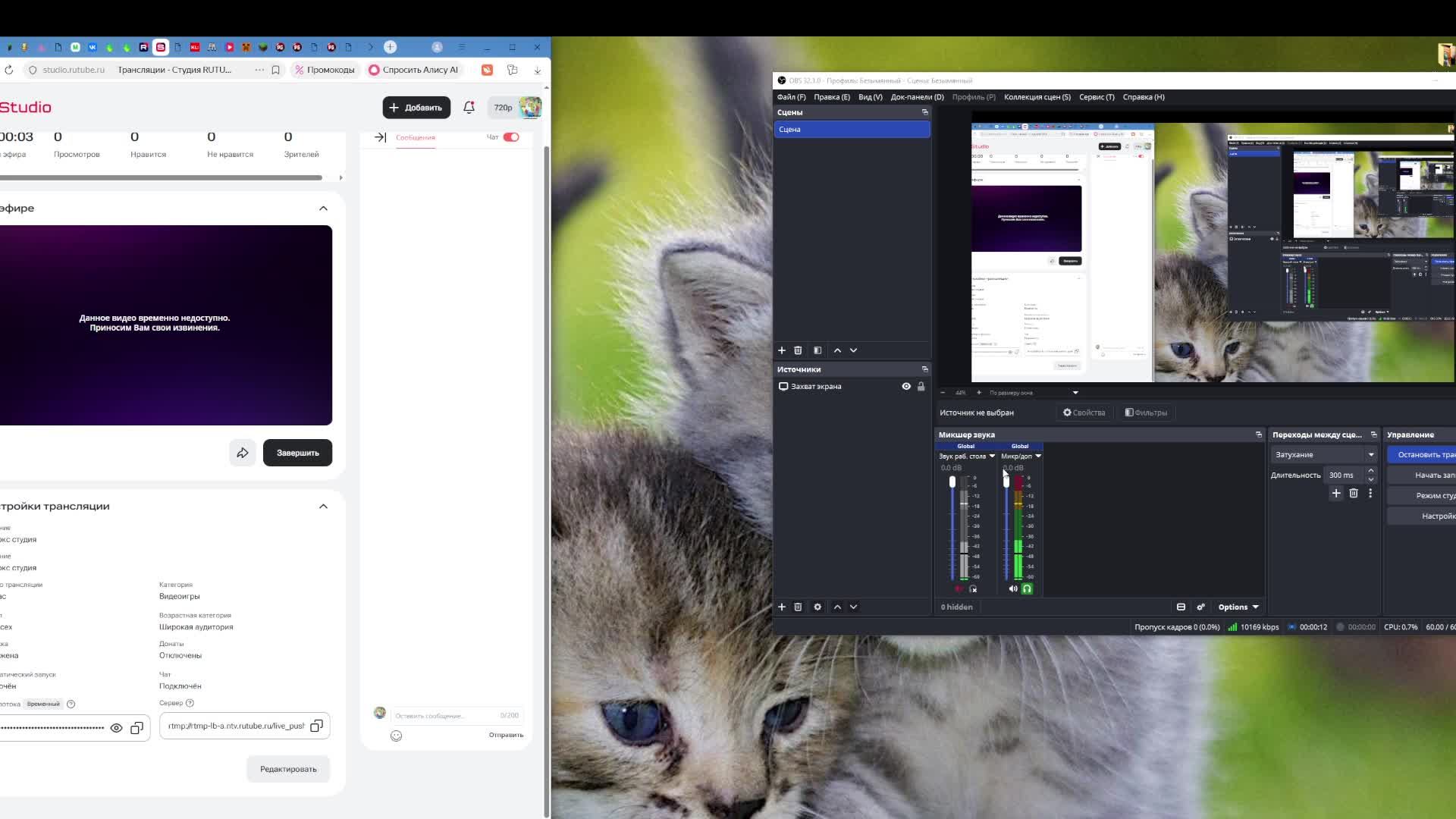This screenshot has height=819, width=1456.
Task: Click the share arrow beside Завершить
Action: (243, 453)
